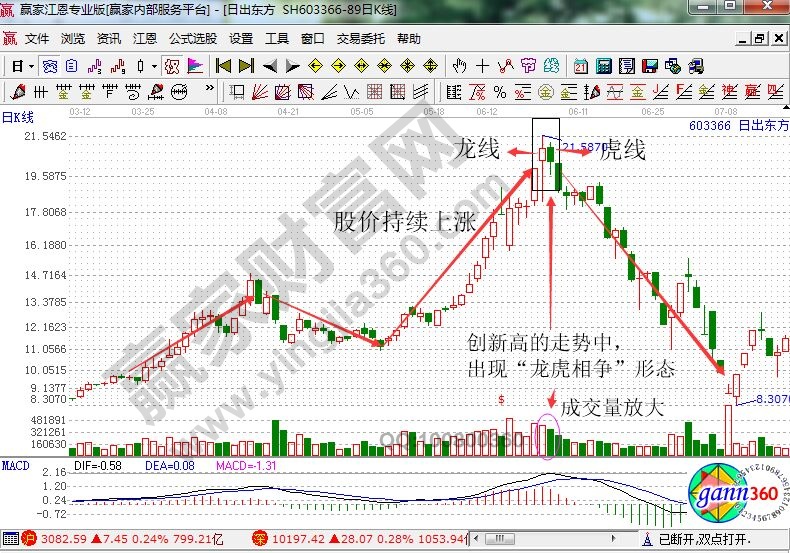
Task: Toggle the red pattern icon beside flag
Action: pyautogui.click(x=172, y=66)
